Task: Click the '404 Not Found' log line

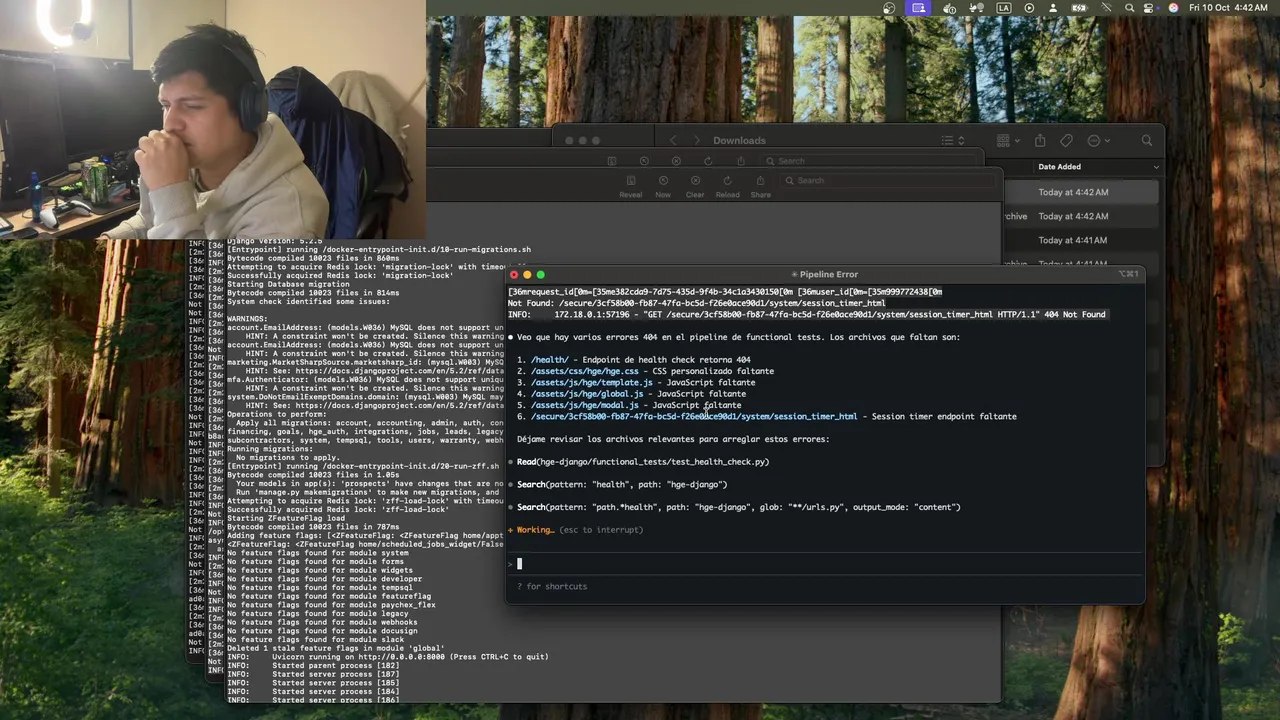Action: pos(806,315)
